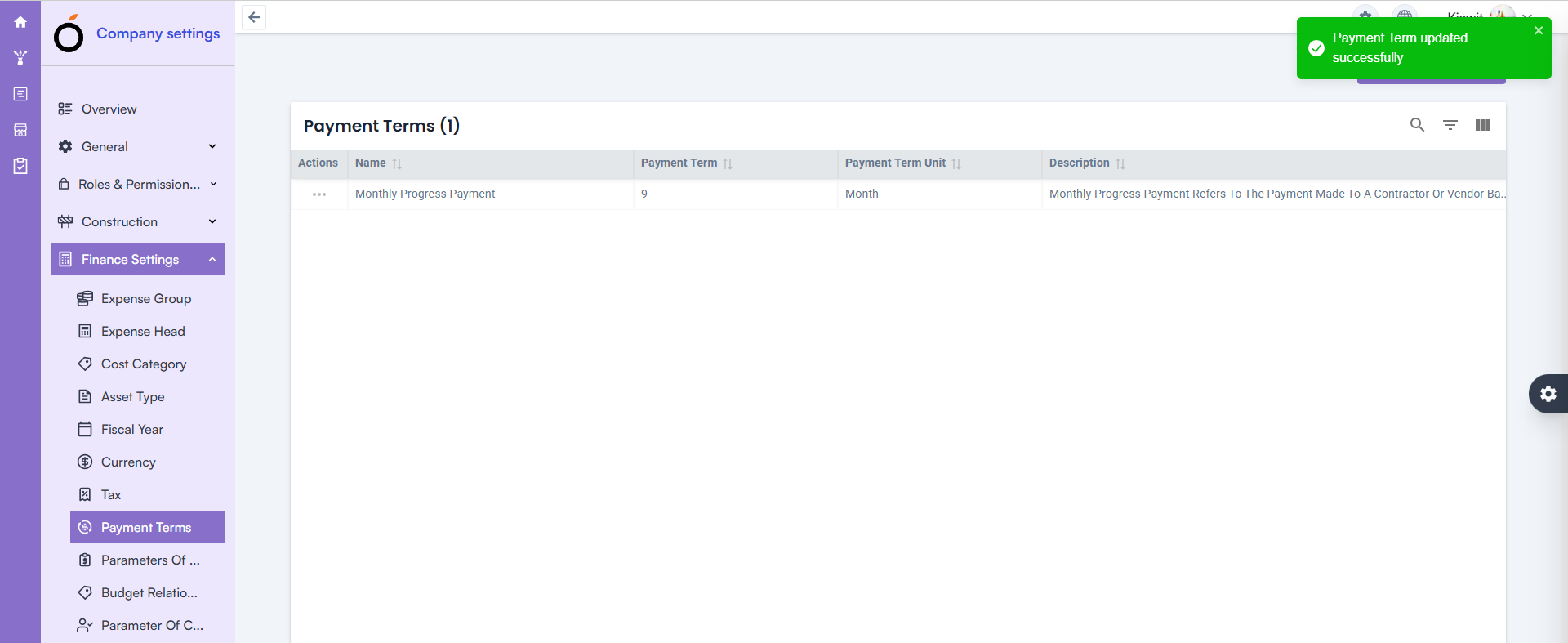The image size is (1568, 643).
Task: Open the clipboard check icon in left rail
Action: click(x=20, y=166)
